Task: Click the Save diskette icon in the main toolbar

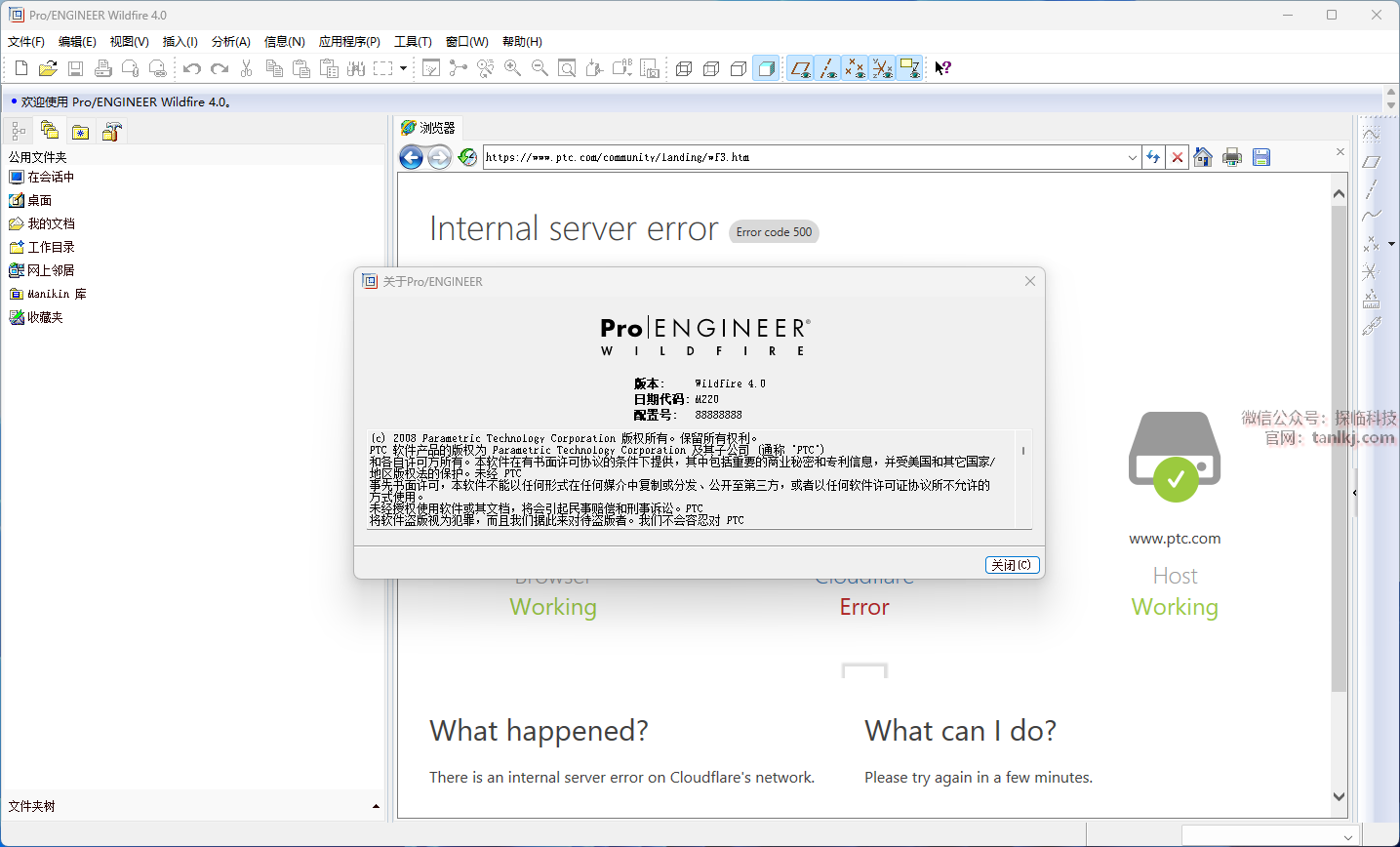Action: coord(75,68)
